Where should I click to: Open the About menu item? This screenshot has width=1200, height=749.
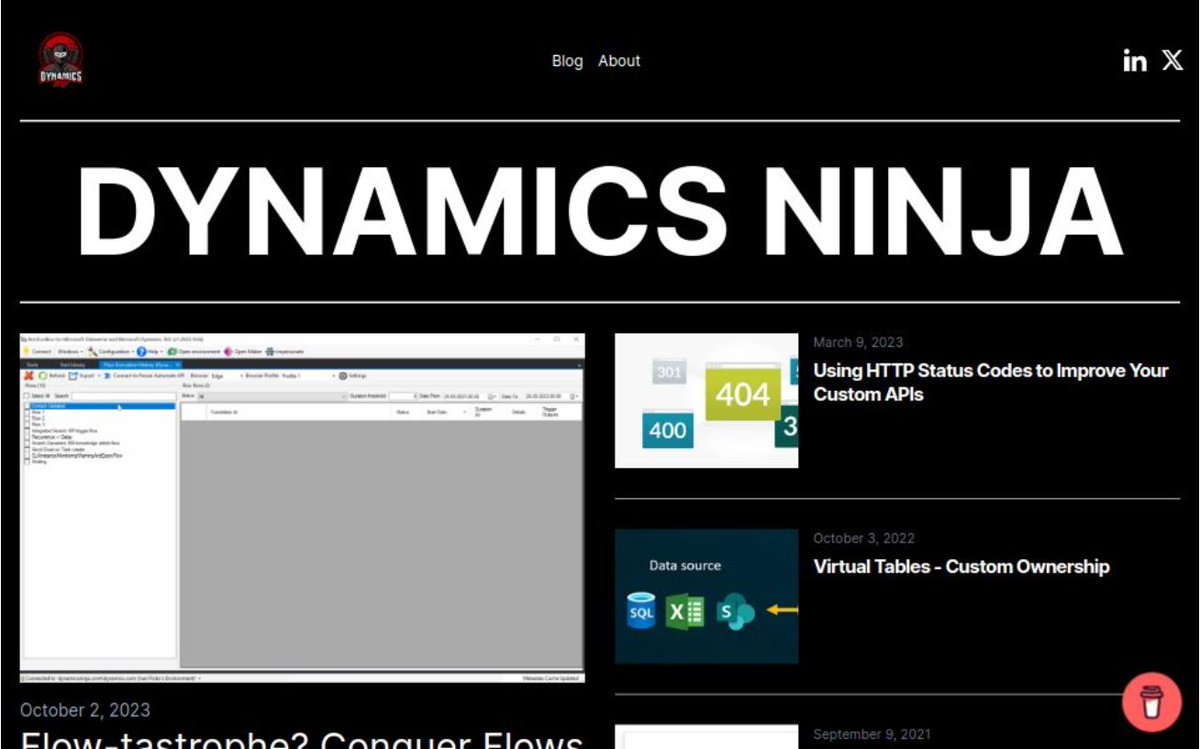[x=619, y=61]
